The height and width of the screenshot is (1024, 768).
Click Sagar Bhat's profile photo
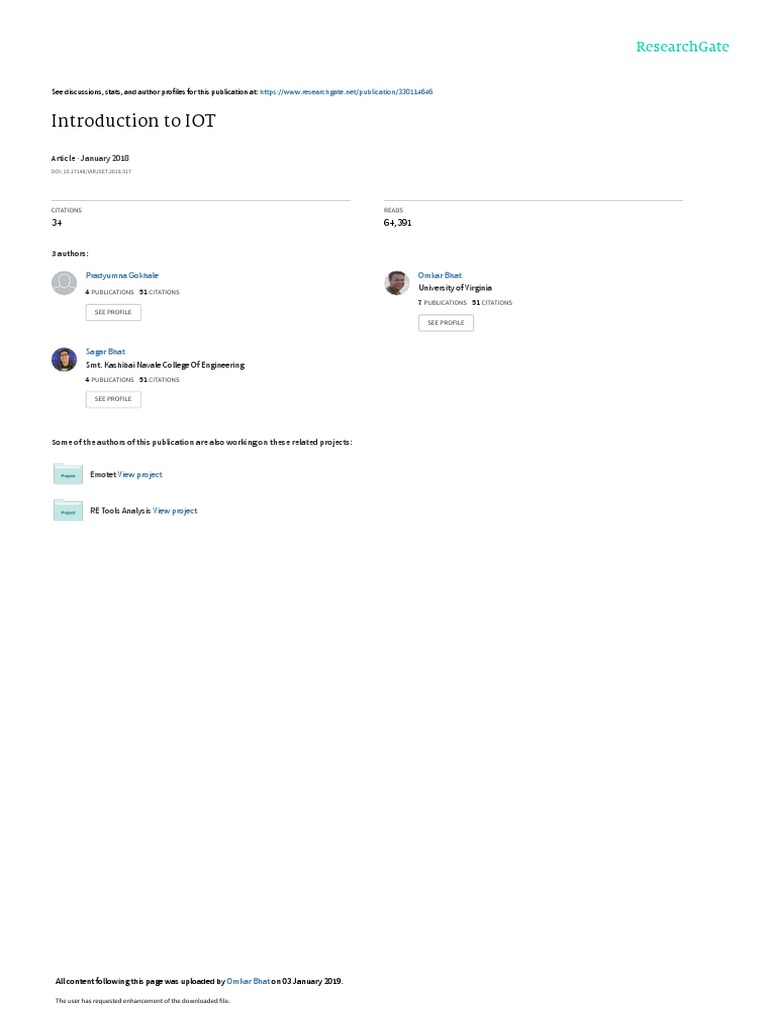(x=64, y=360)
